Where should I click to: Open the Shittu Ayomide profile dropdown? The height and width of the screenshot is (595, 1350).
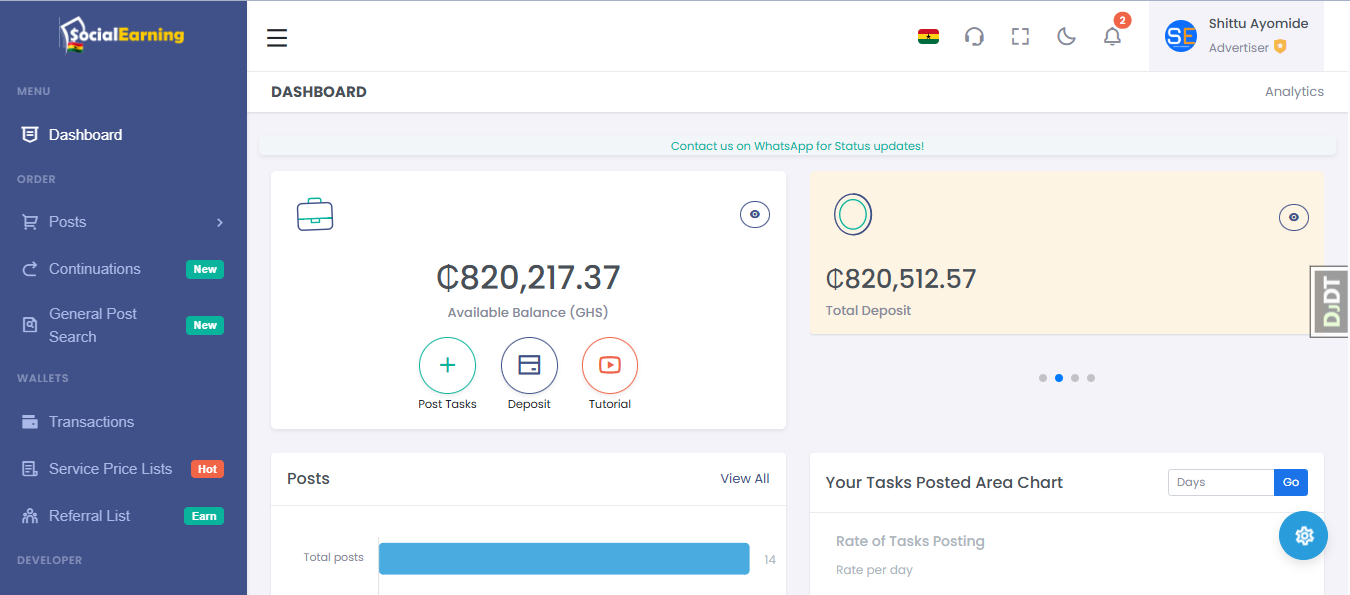tap(1236, 37)
